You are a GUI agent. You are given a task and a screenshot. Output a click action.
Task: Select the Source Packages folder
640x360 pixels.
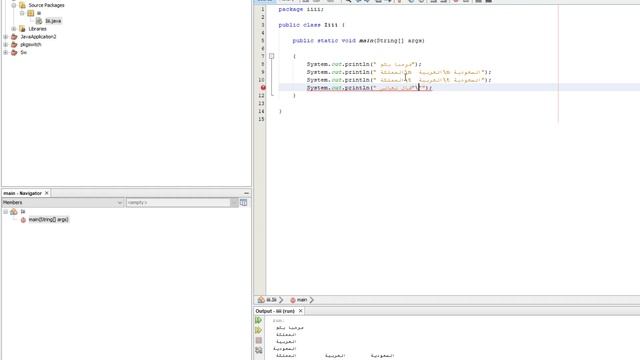pyautogui.click(x=46, y=5)
